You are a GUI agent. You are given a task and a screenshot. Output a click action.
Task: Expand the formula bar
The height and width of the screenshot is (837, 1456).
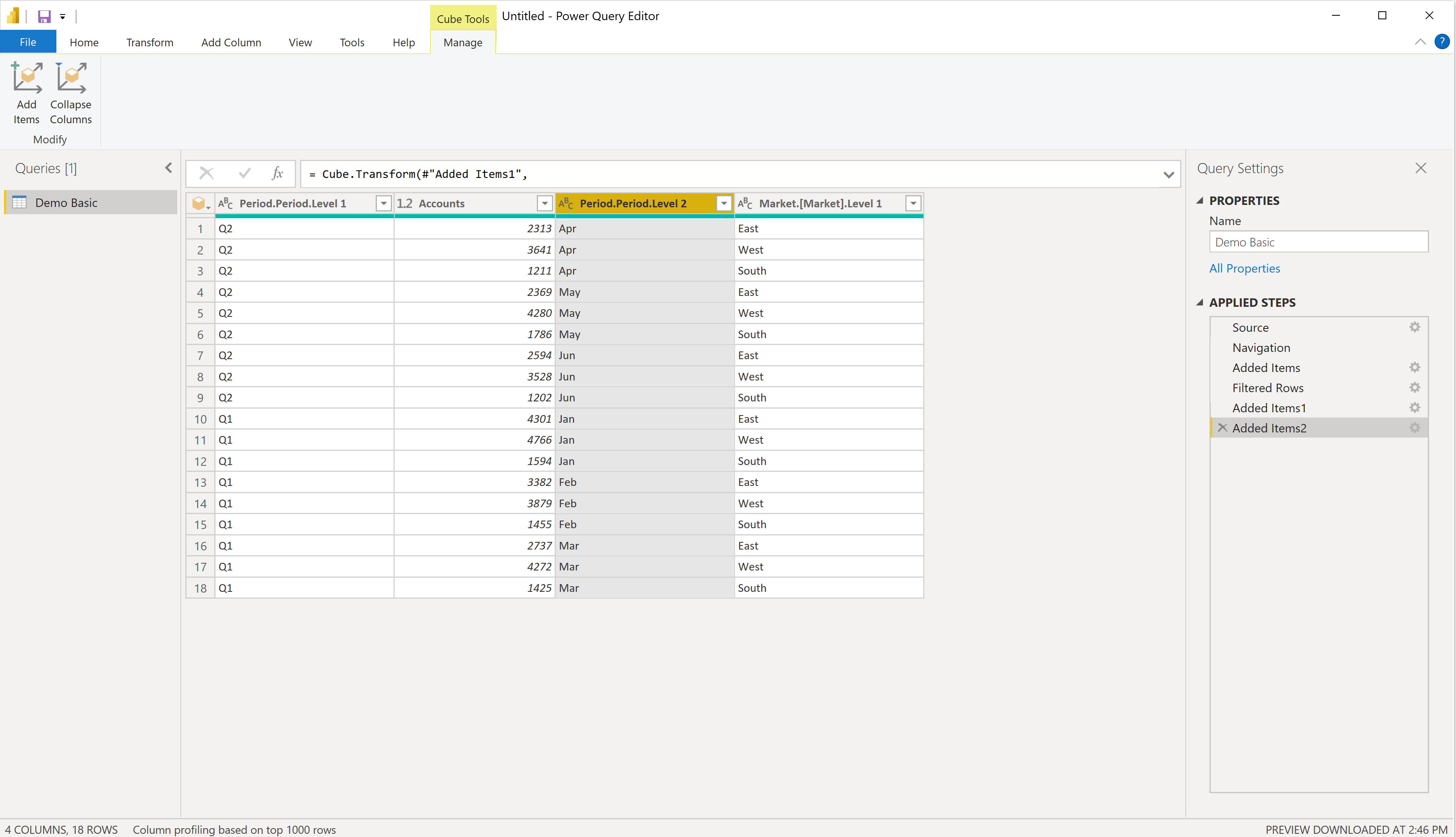coord(1168,174)
